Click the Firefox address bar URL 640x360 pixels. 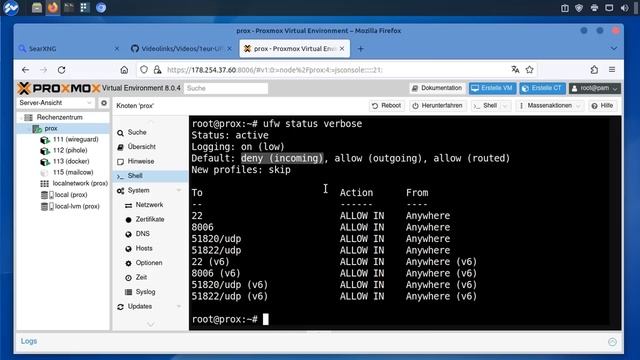pyautogui.click(x=275, y=70)
